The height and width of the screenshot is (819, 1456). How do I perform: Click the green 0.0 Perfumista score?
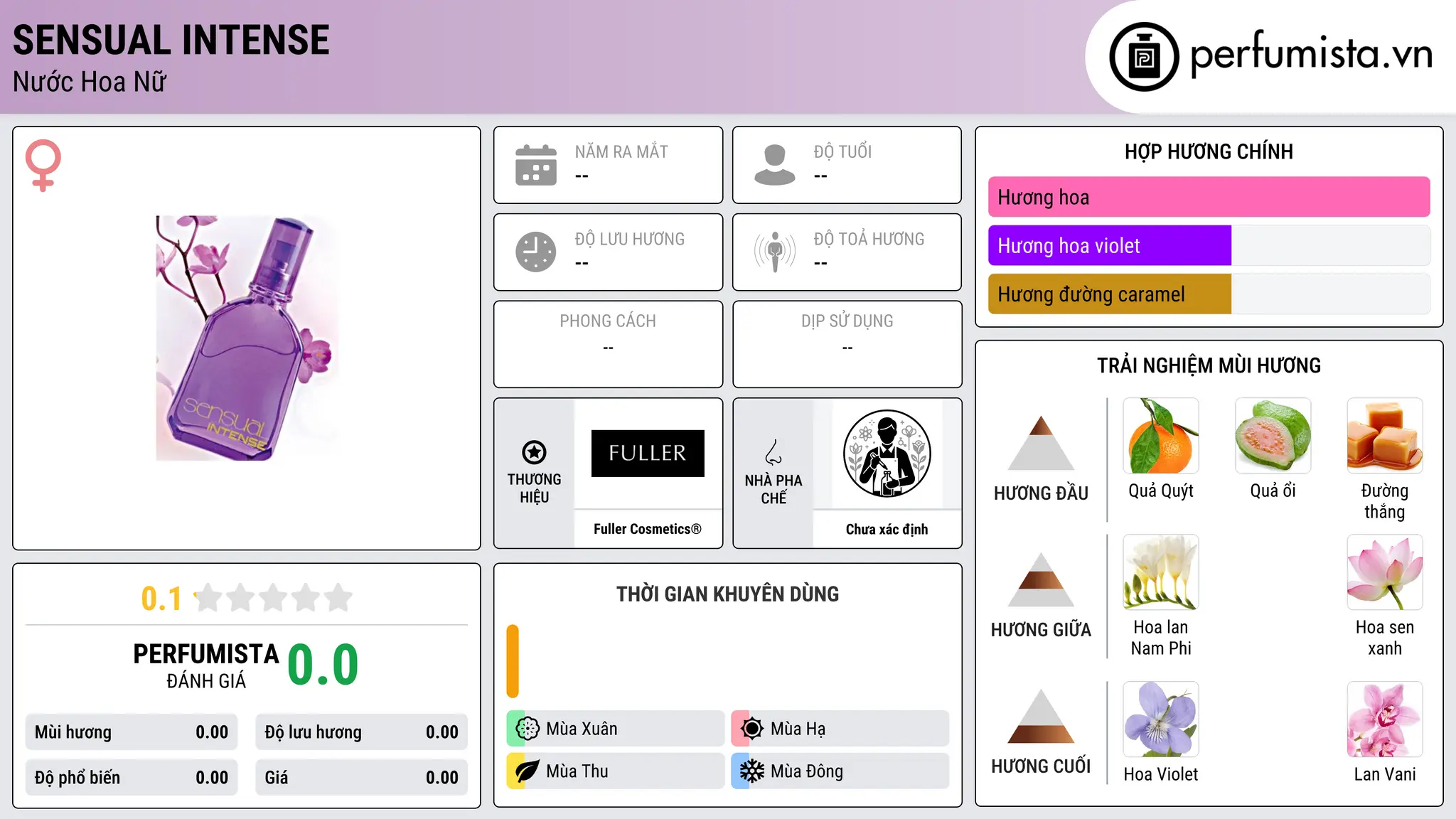point(323,664)
